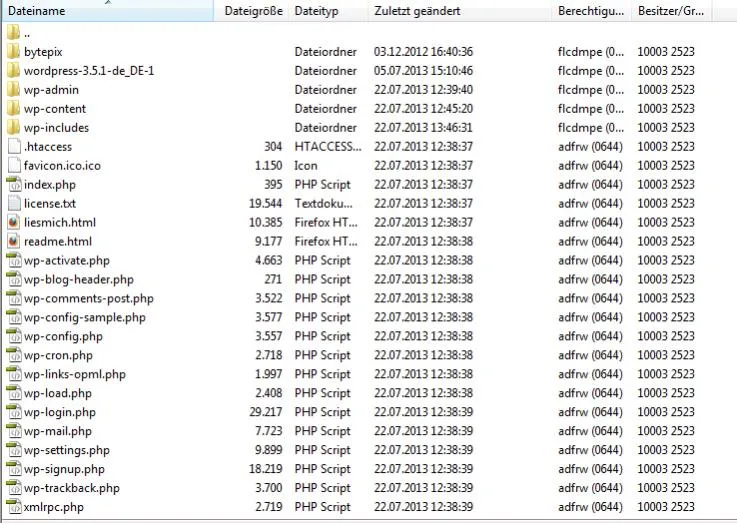Click the Besitzer/Gruppe column header

(671, 11)
